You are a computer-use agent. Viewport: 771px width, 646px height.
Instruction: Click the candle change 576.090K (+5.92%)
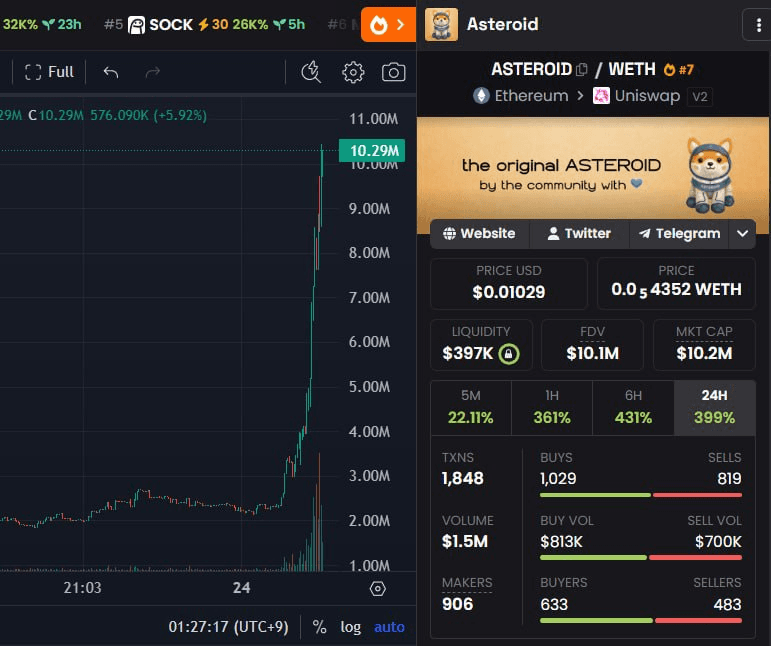[148, 116]
